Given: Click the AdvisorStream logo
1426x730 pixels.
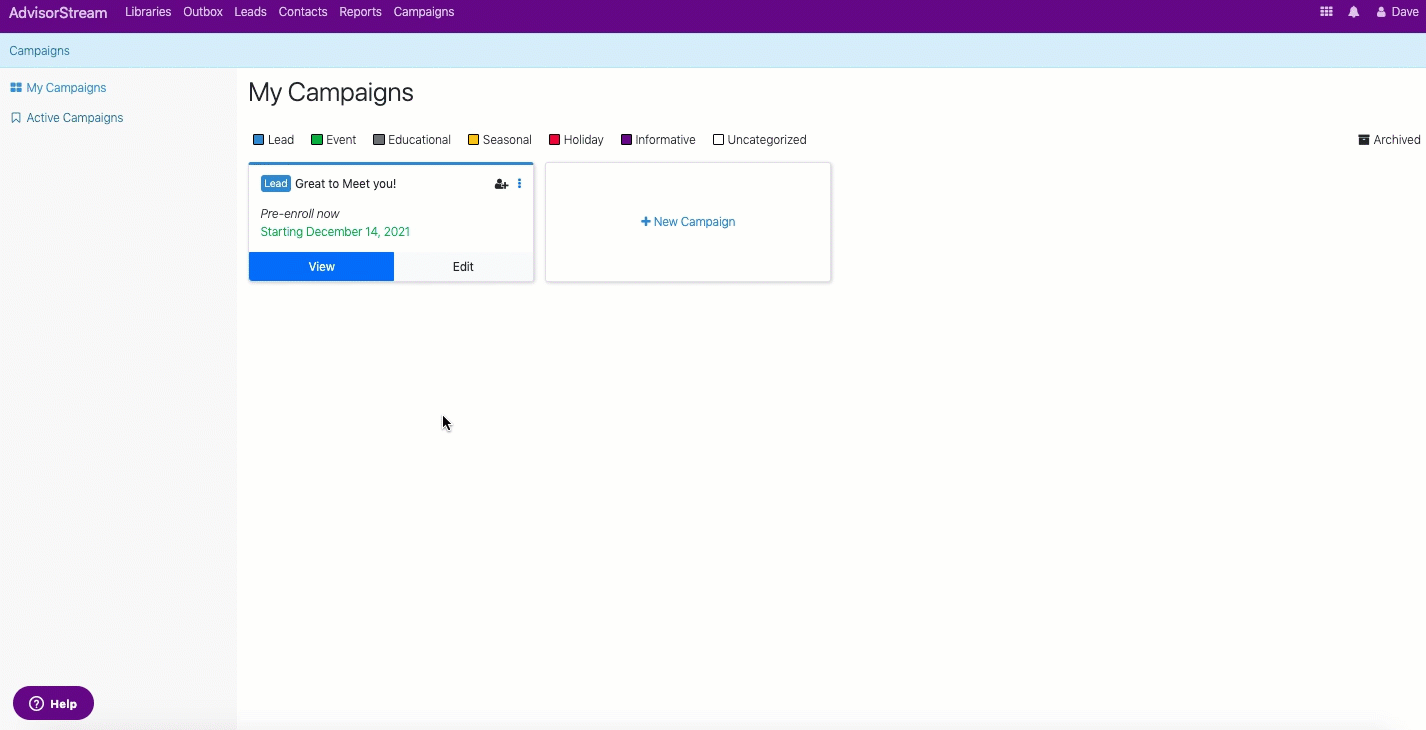Looking at the screenshot, I should (58, 13).
